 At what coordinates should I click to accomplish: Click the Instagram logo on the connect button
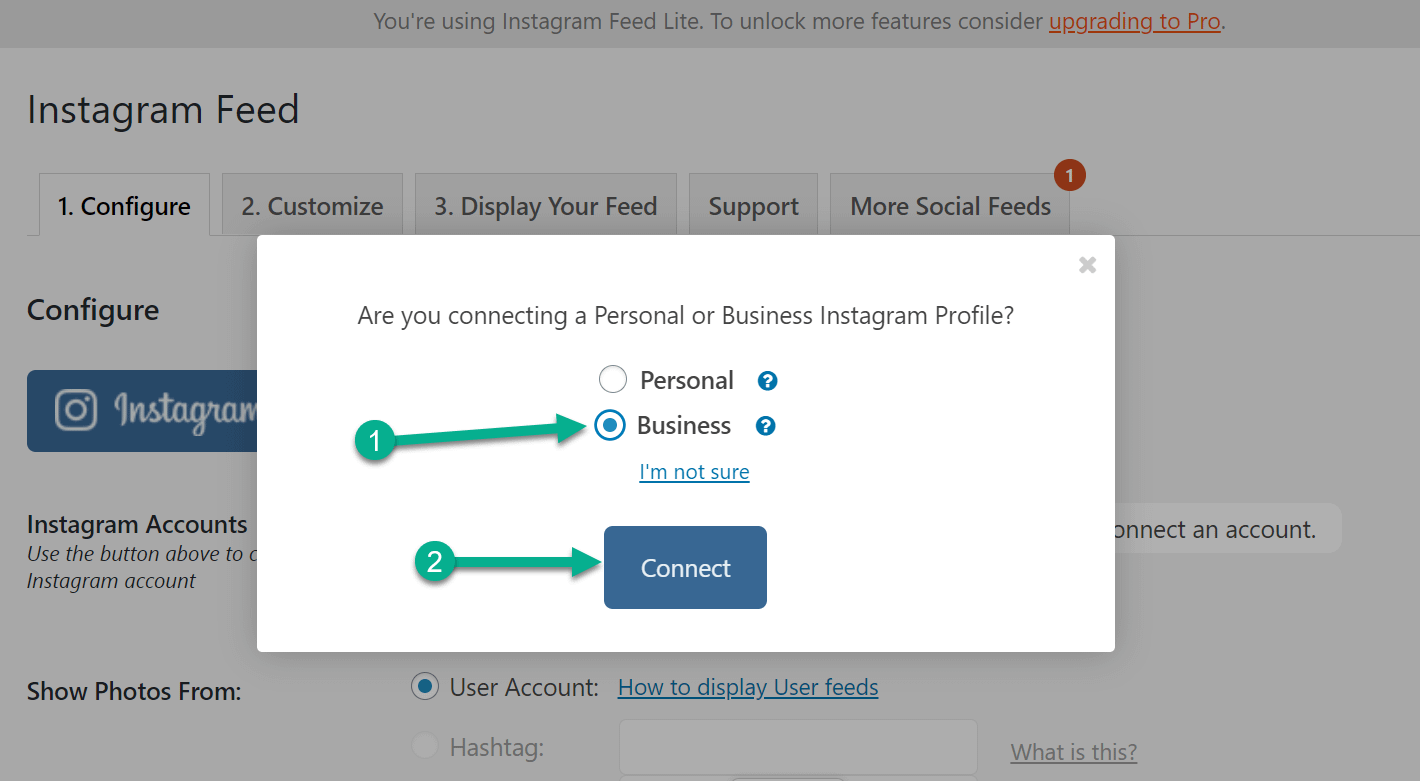click(x=75, y=410)
